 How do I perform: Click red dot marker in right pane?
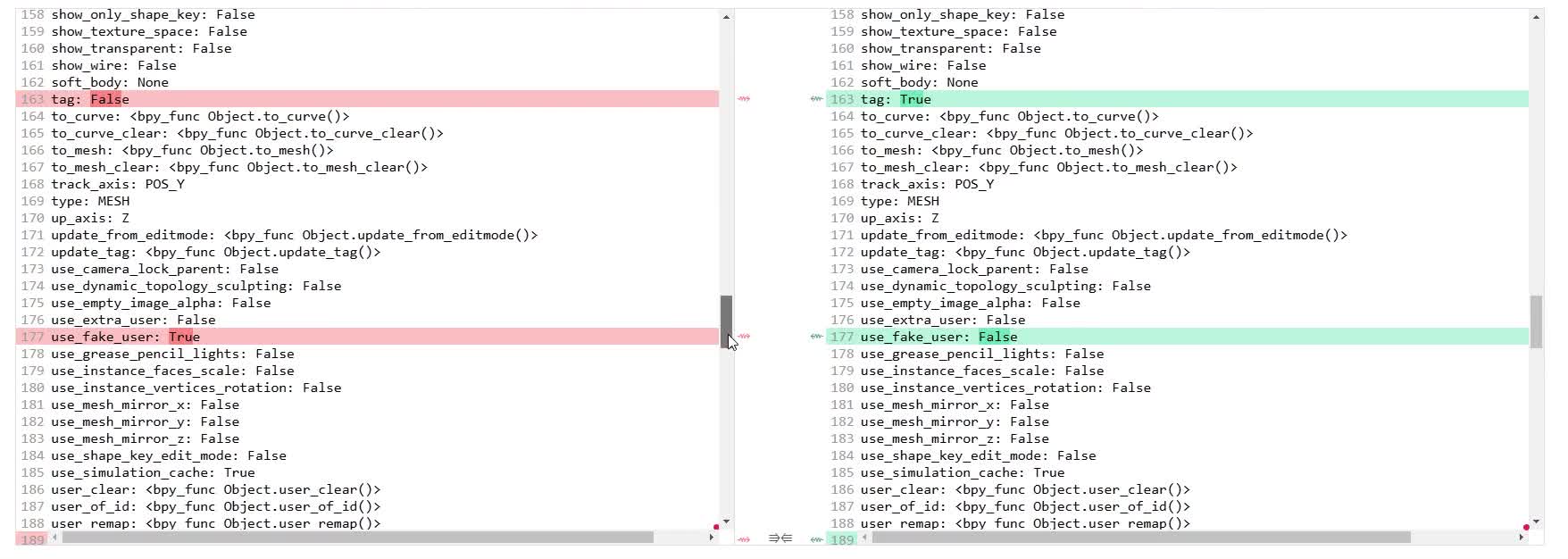pos(1526,528)
